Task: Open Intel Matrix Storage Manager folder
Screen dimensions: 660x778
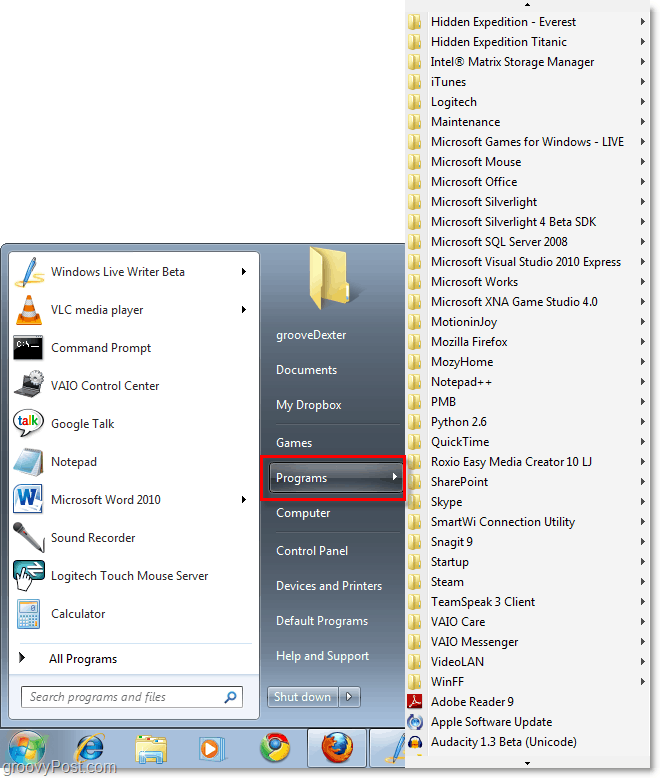Action: 528,62
